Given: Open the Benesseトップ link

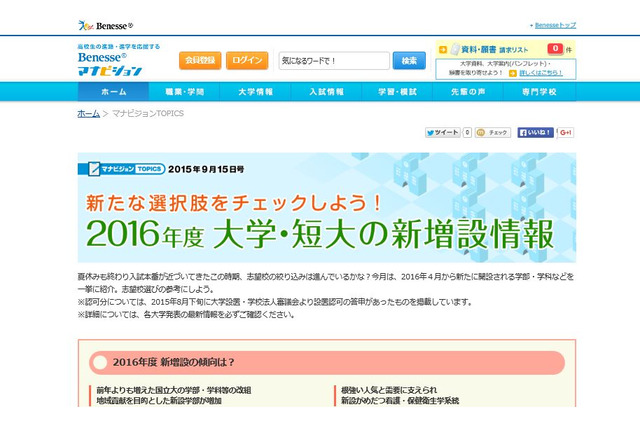Looking at the screenshot, I should click(x=555, y=25).
